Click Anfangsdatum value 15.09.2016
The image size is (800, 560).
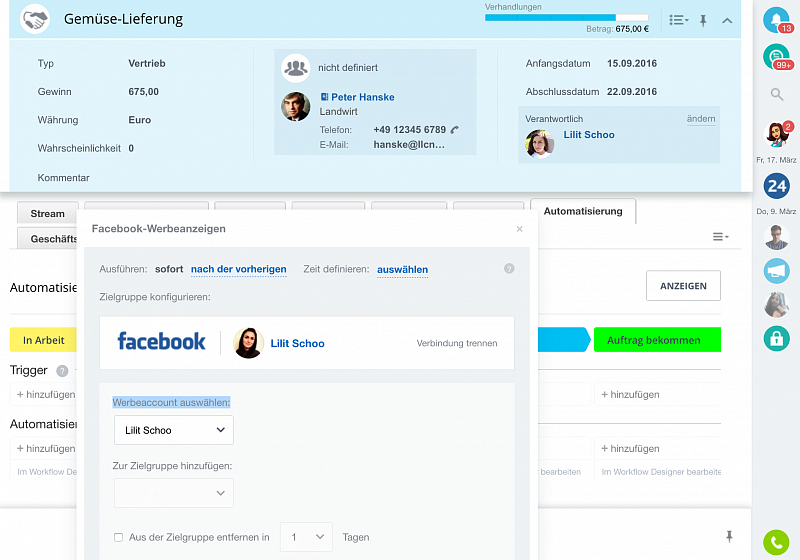click(632, 64)
